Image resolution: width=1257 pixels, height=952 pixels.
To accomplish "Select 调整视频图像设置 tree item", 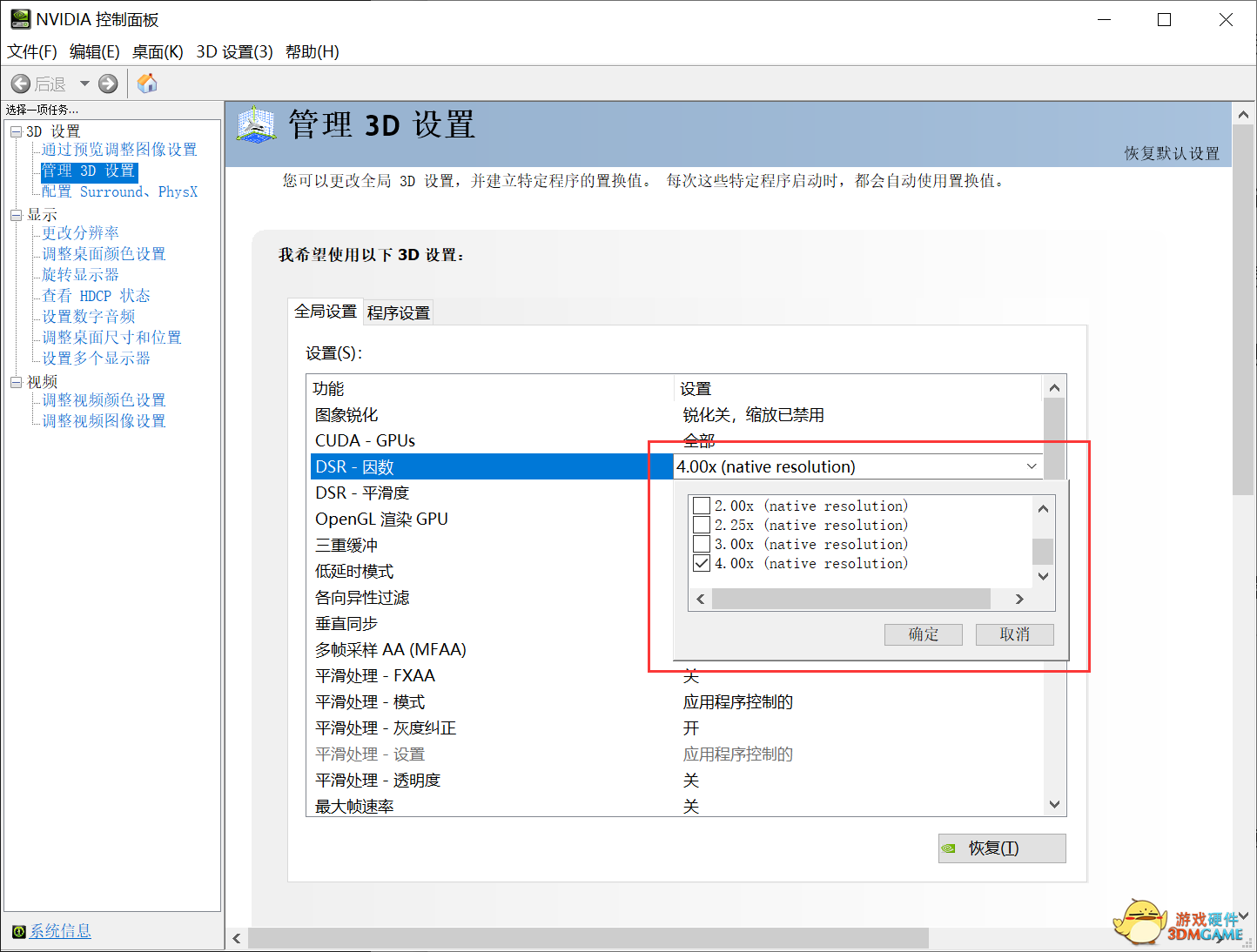I will pyautogui.click(x=104, y=421).
